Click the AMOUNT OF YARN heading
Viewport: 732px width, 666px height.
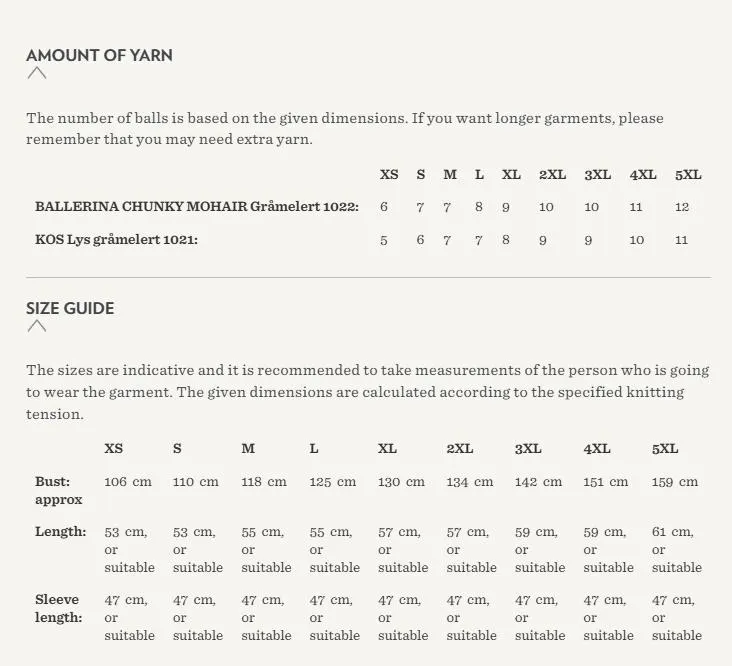tap(99, 55)
